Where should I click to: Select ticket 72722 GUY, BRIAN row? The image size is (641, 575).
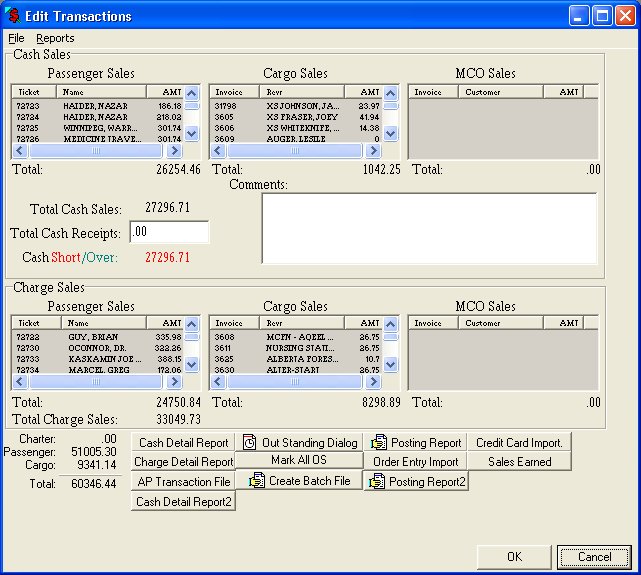click(98, 337)
